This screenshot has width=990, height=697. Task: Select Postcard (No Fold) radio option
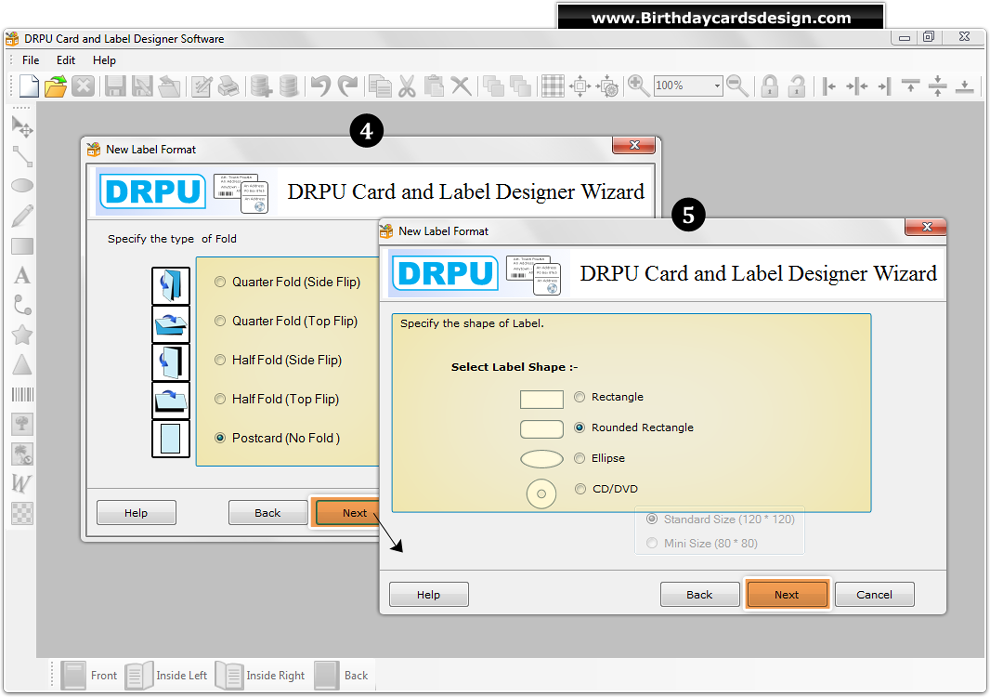point(220,438)
